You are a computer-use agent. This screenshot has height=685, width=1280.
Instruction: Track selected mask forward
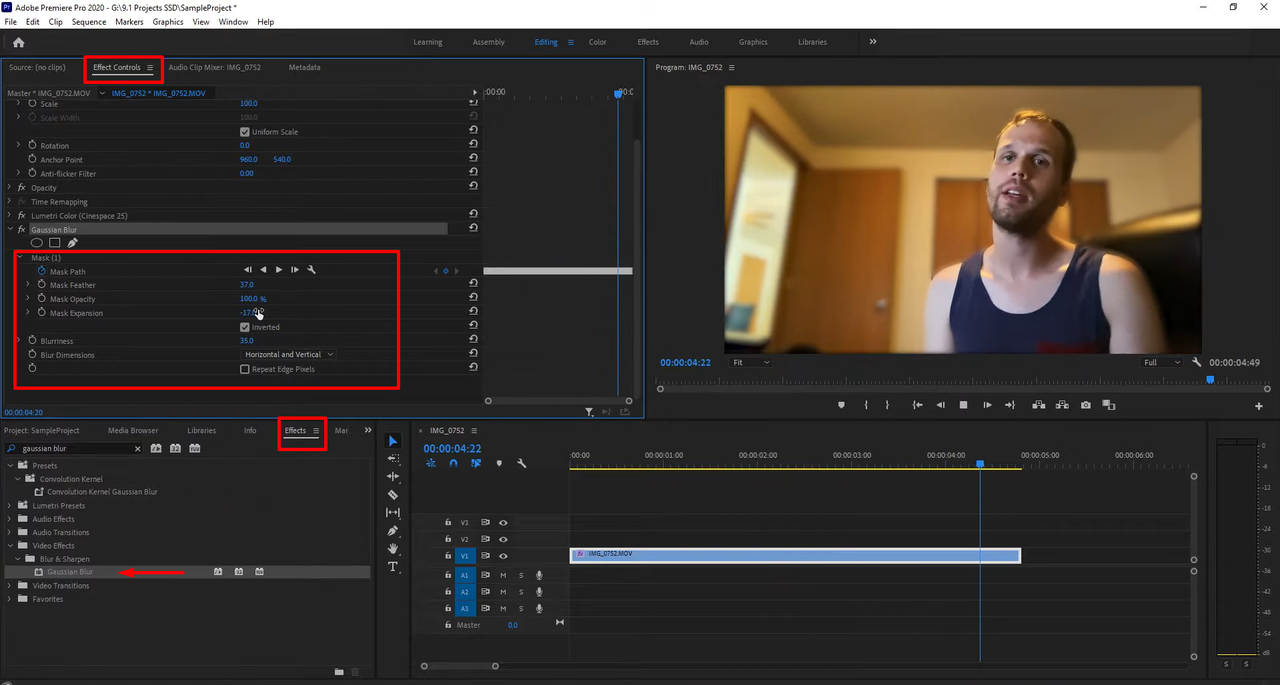[279, 270]
